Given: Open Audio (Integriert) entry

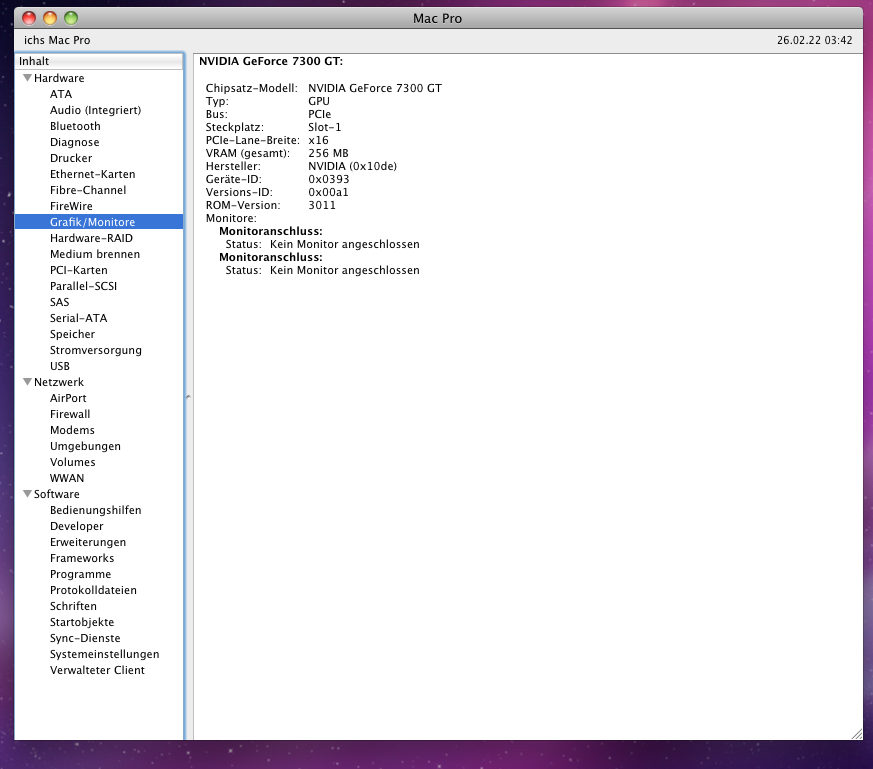Looking at the screenshot, I should 95,110.
